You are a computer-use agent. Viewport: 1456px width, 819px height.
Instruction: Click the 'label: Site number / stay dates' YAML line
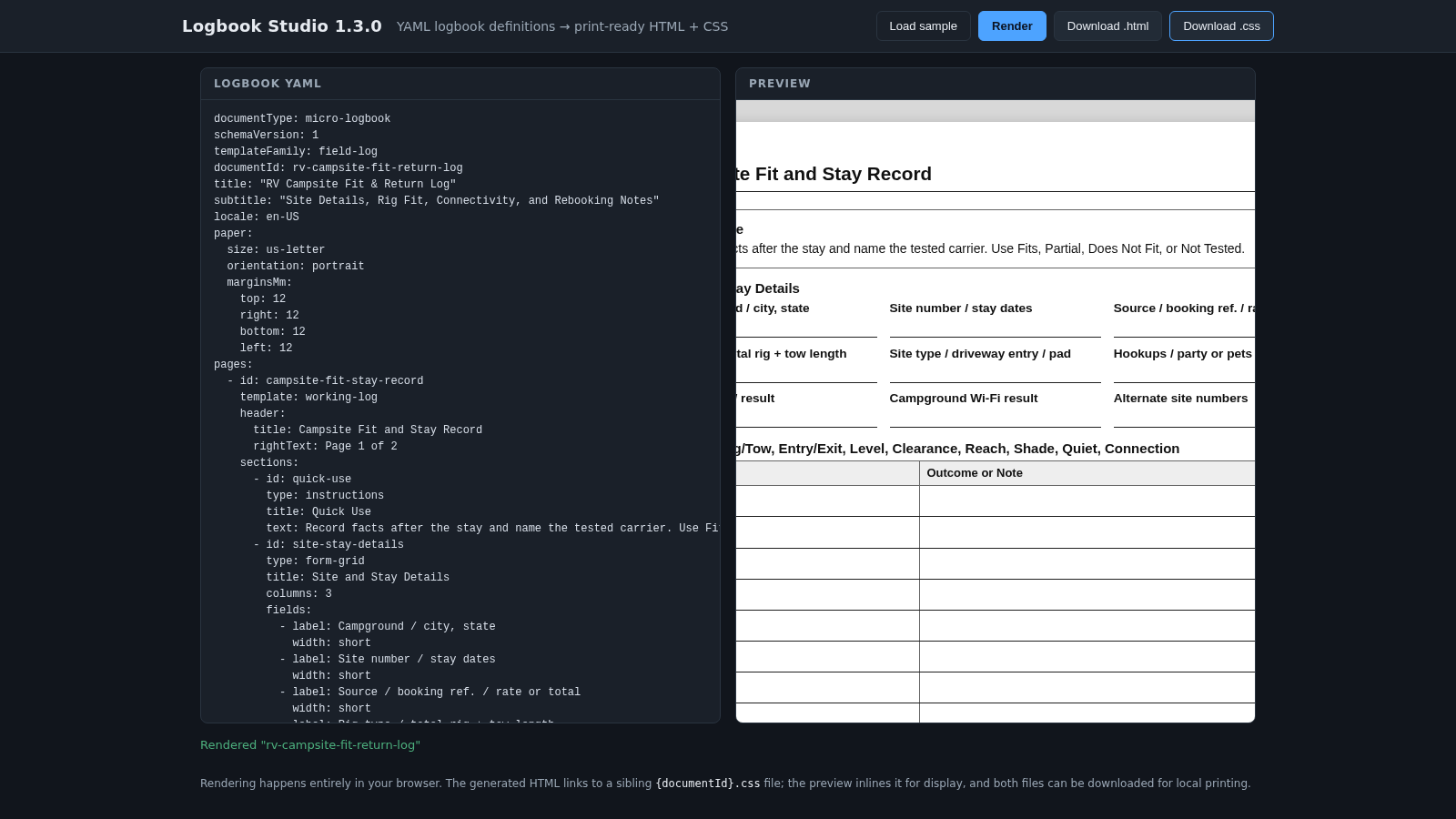388,660
